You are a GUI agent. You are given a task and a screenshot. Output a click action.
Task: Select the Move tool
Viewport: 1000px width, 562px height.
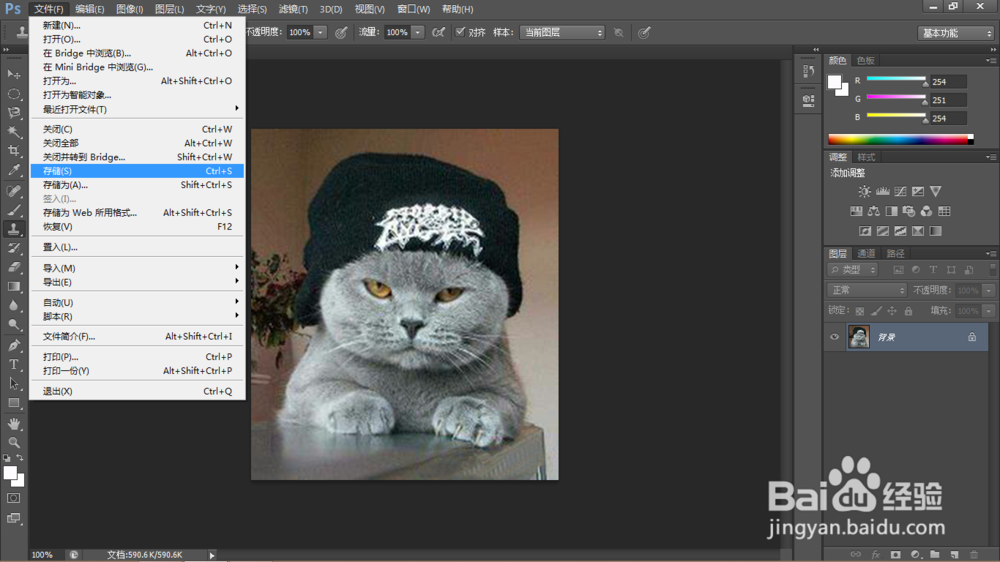(13, 75)
